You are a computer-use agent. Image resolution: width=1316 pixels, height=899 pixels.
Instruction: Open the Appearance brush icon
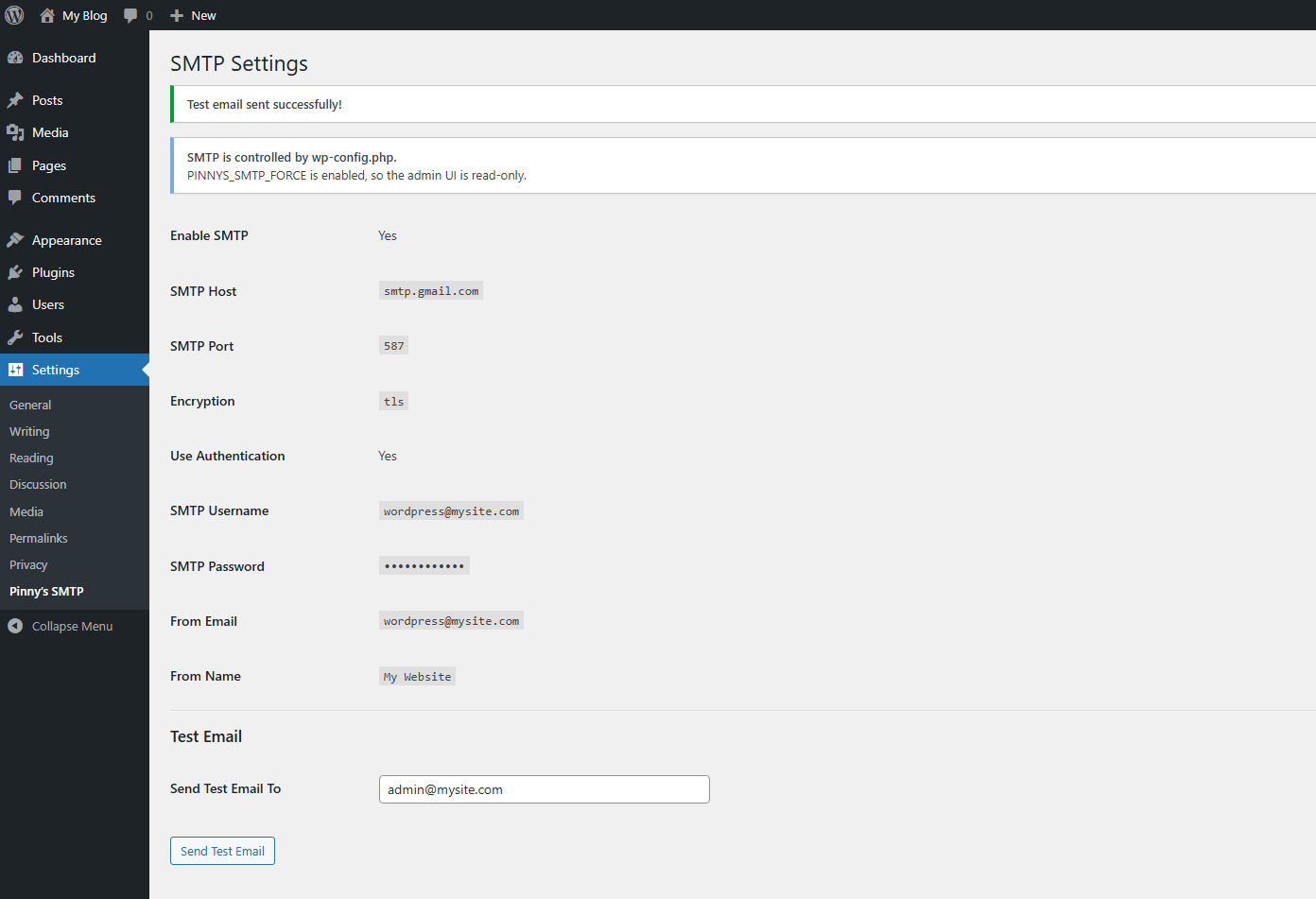tap(16, 239)
